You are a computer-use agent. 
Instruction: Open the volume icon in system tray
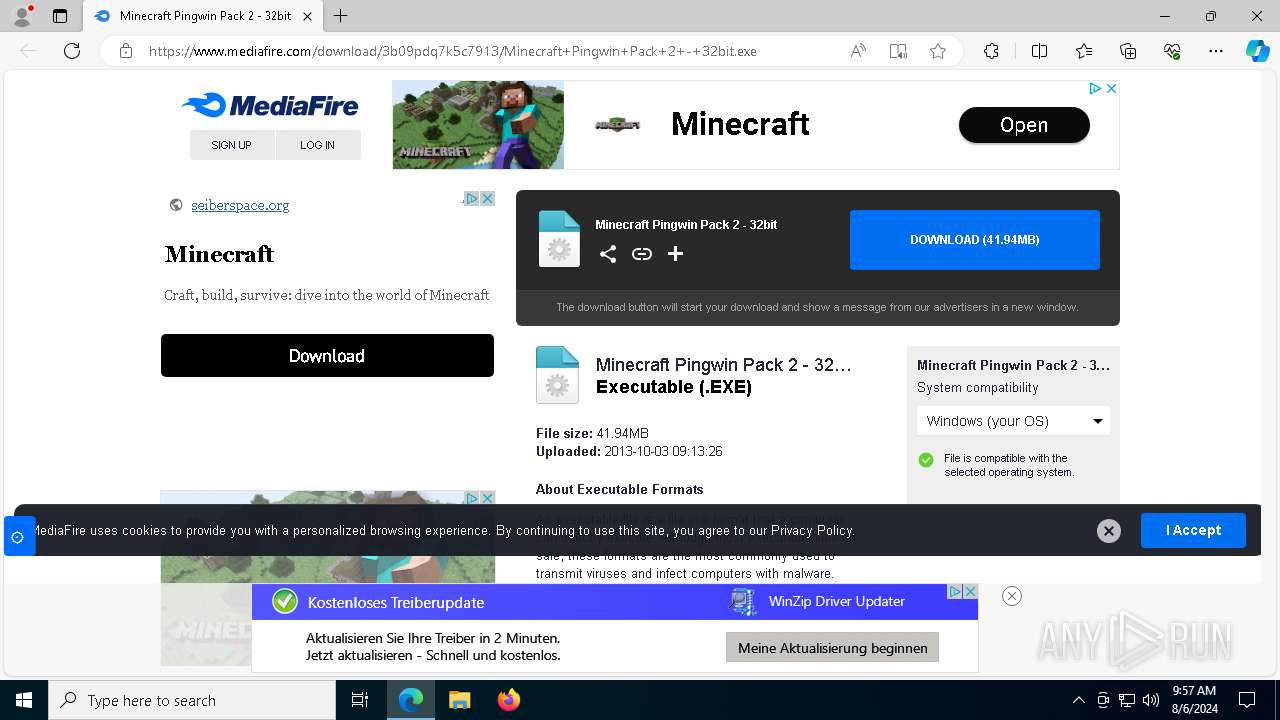click(x=1151, y=700)
